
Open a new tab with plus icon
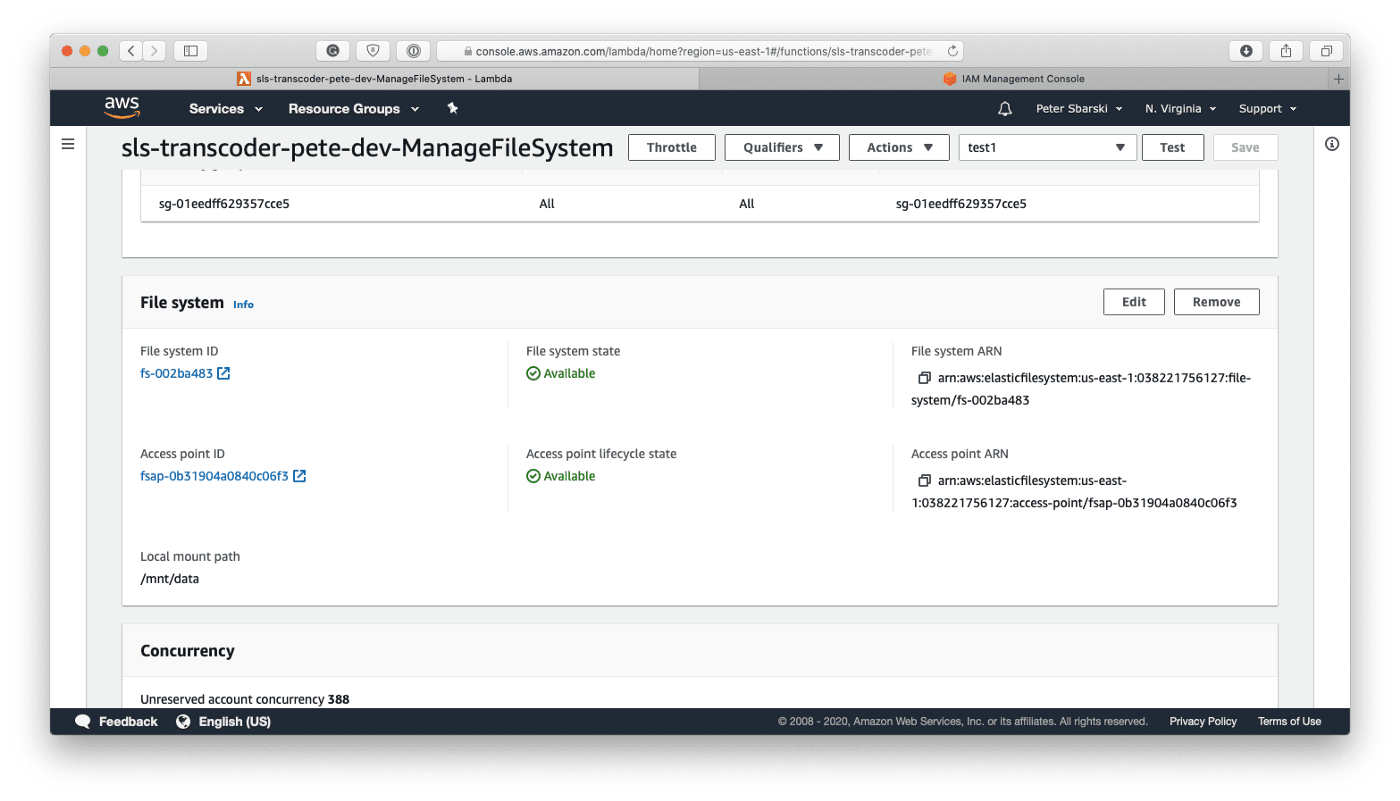coord(1339,78)
